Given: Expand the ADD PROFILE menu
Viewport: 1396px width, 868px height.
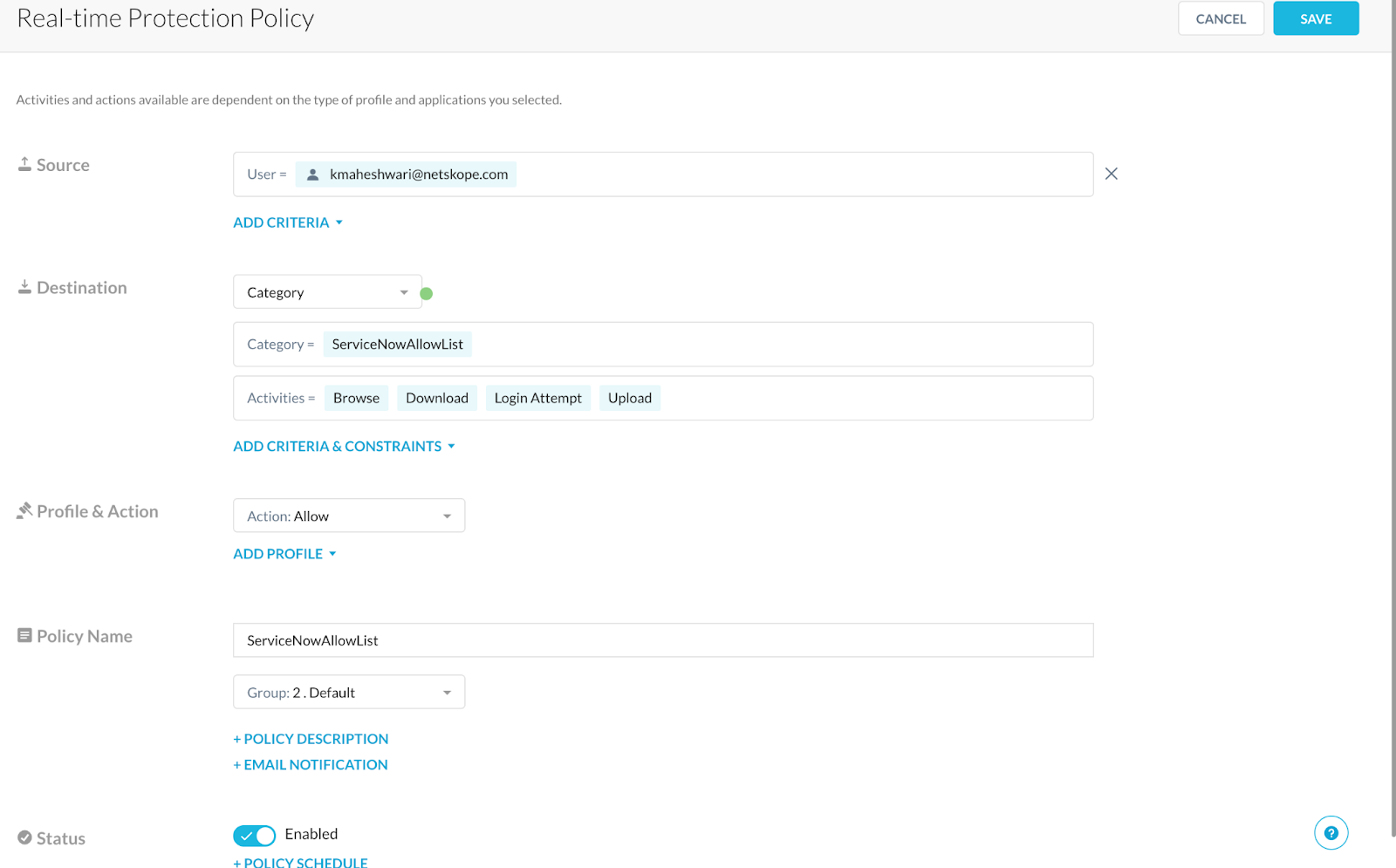Looking at the screenshot, I should 284,554.
